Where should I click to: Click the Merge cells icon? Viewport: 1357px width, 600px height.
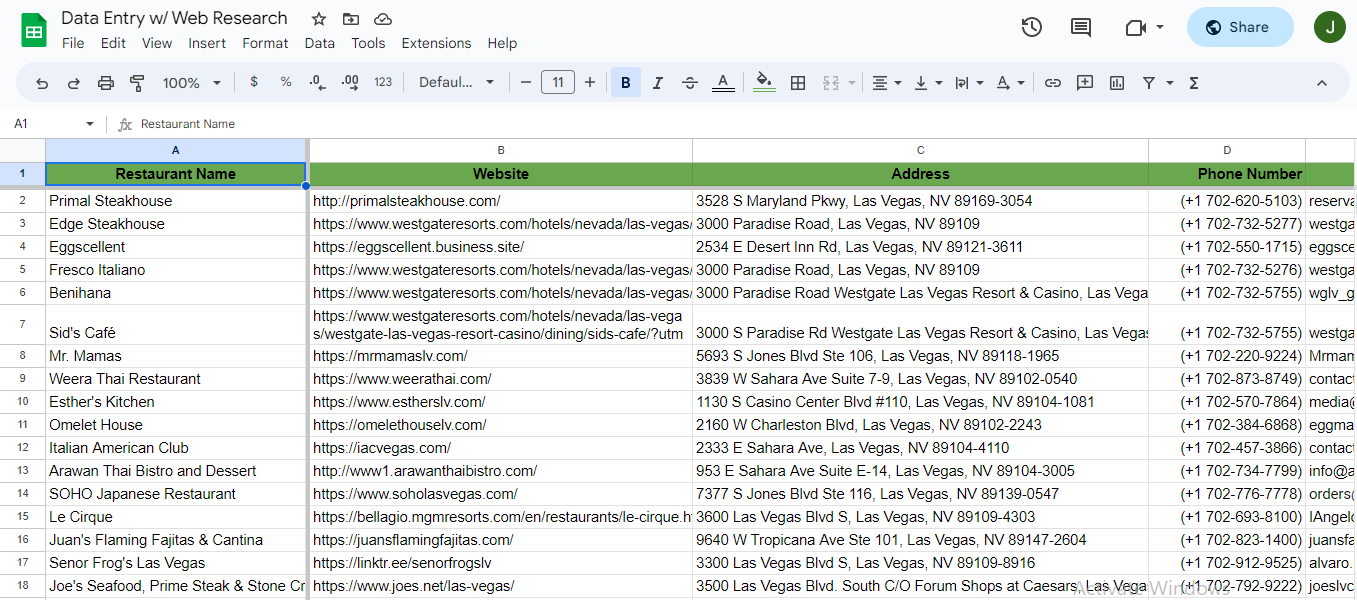[x=831, y=82]
